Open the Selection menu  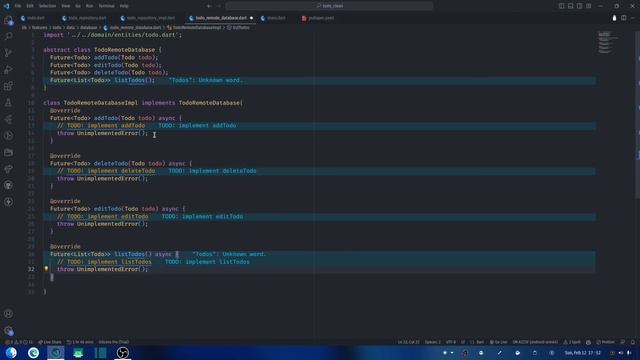47,6
